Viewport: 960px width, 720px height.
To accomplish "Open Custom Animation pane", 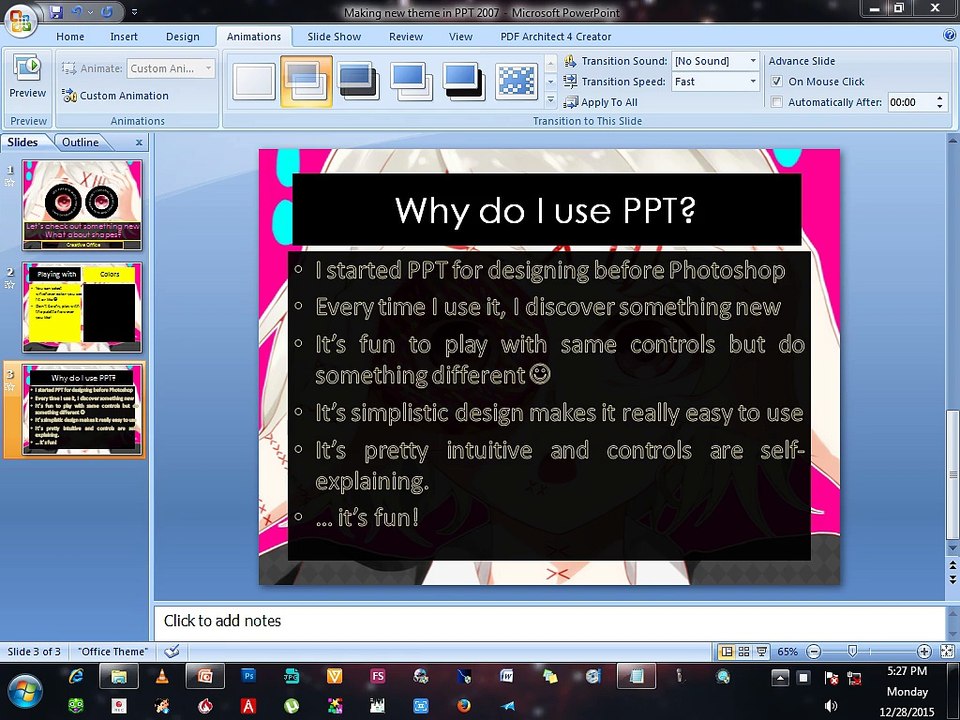I will pyautogui.click(x=115, y=96).
